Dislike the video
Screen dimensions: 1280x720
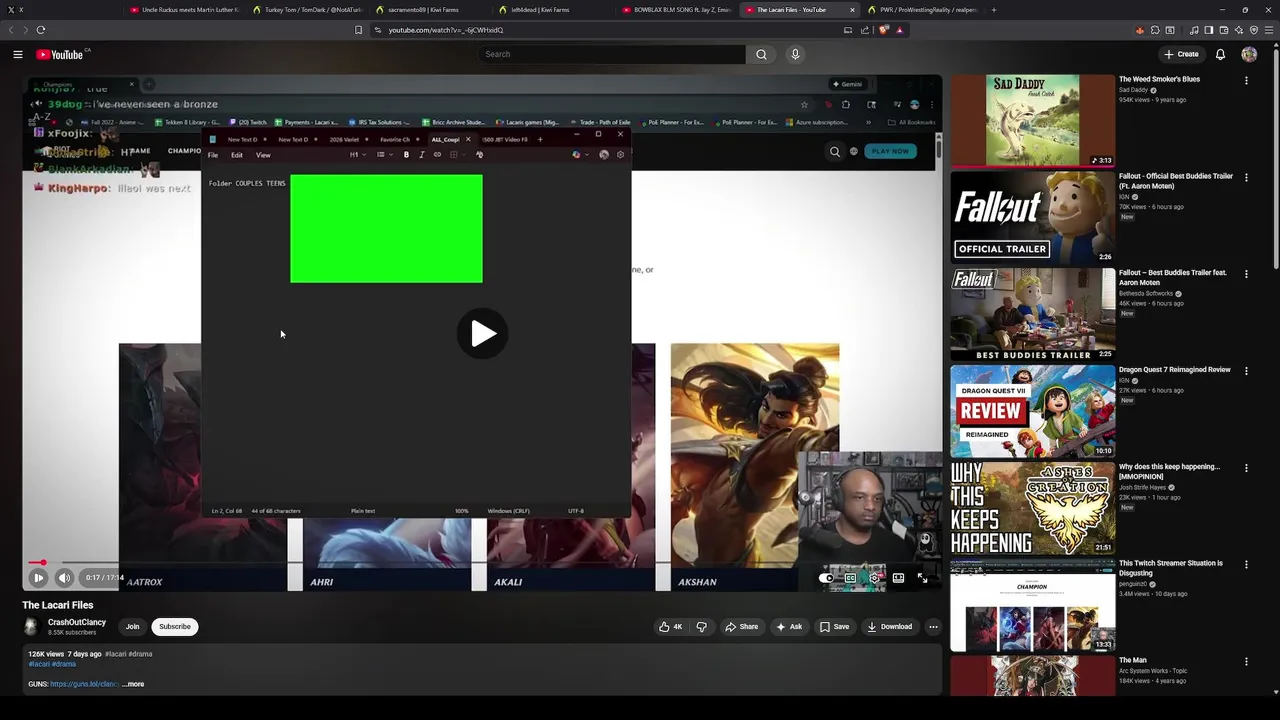(701, 627)
